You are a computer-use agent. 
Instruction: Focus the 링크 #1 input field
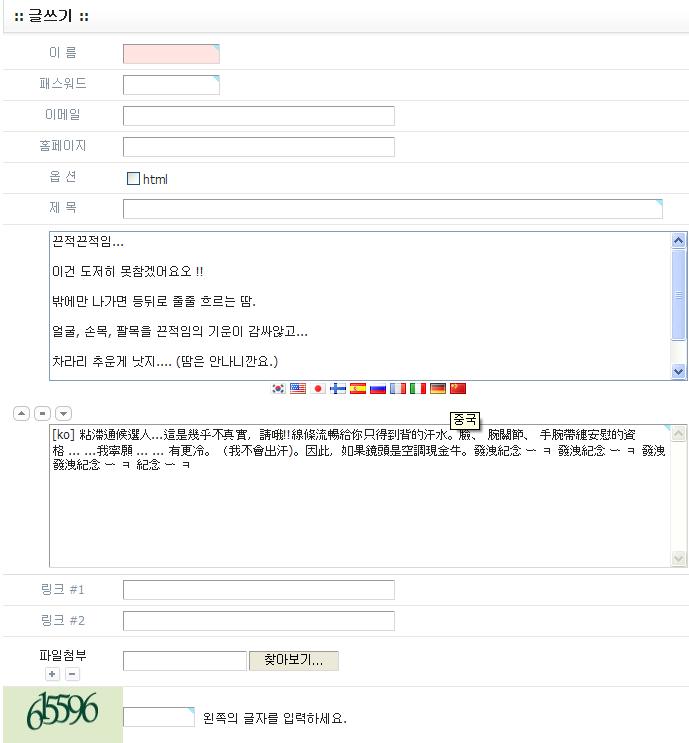259,590
